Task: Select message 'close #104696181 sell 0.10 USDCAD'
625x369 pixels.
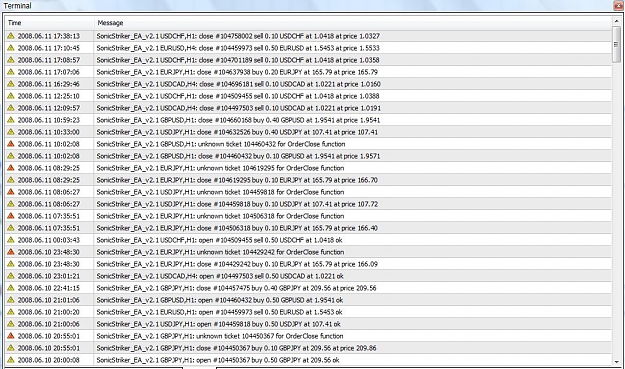Action: tap(238, 84)
